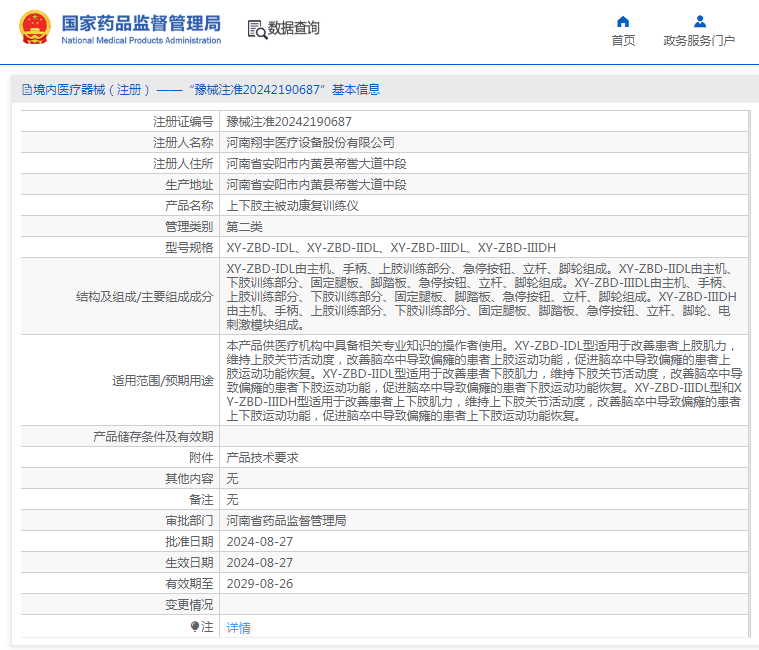
Task: Click the 生效日期 row label
Action: (x=189, y=562)
